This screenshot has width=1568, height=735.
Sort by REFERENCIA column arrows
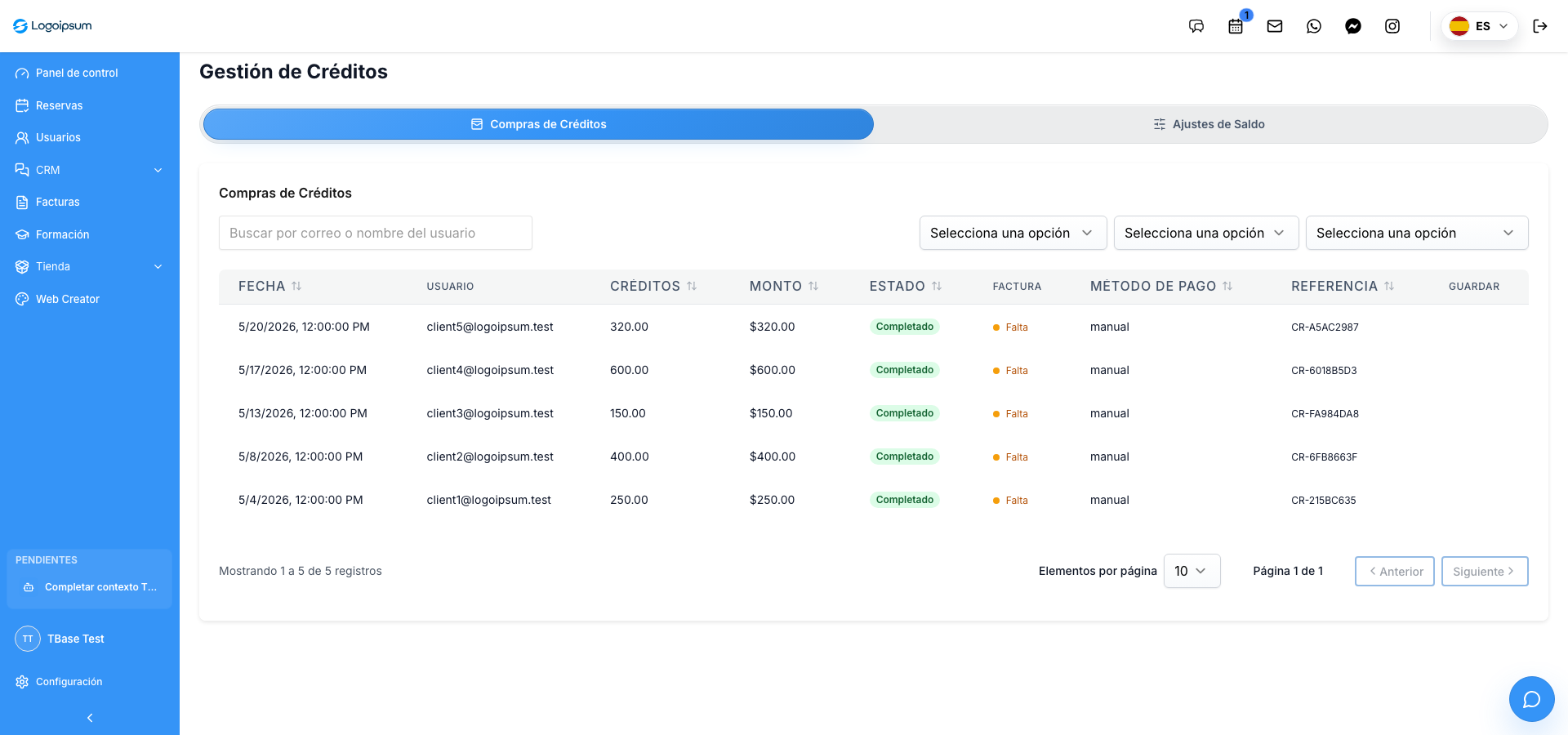(x=1389, y=286)
